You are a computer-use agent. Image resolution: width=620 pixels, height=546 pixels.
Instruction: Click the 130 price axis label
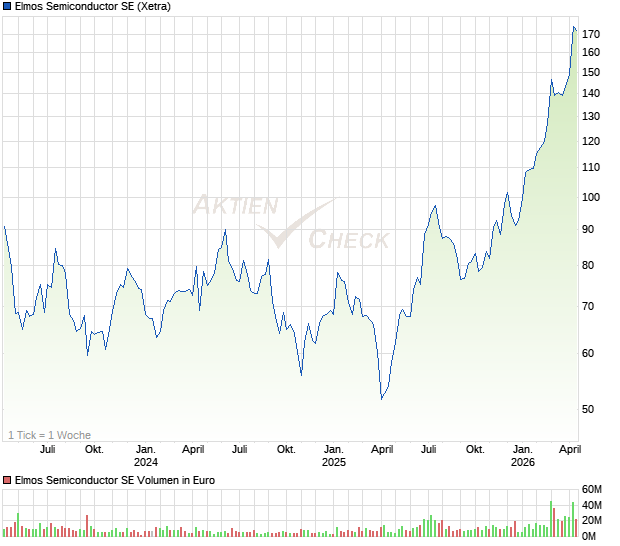[x=591, y=116]
